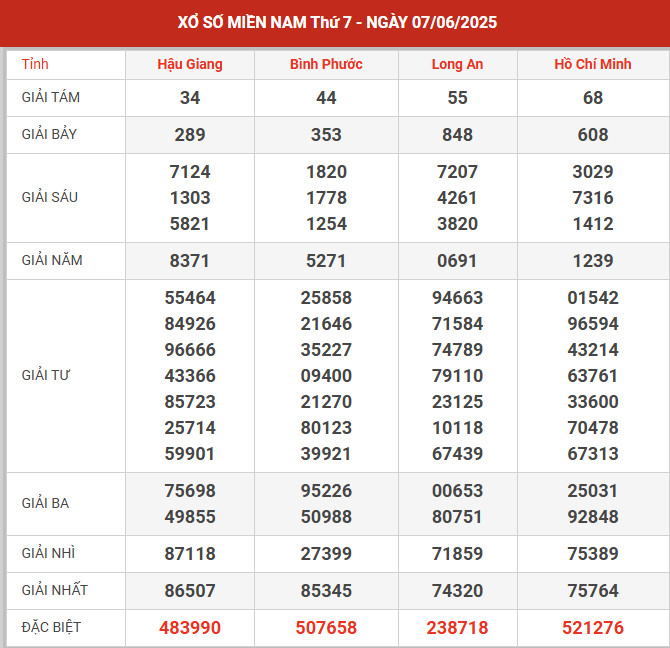
Task: Click the GIẢI NĂM row label
Action: click(52, 260)
